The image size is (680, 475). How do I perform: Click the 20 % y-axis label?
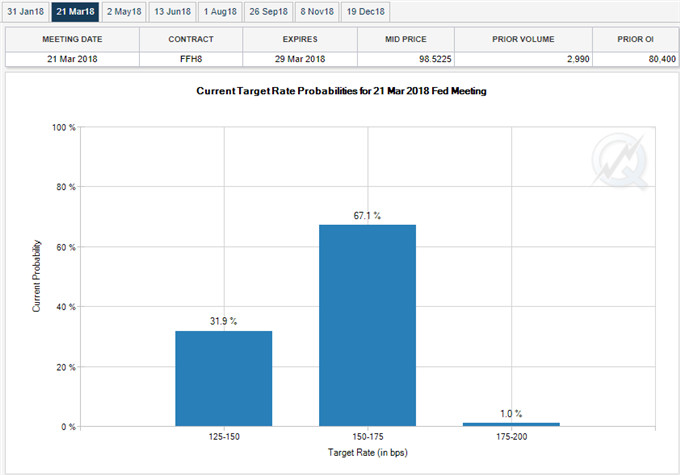click(66, 367)
